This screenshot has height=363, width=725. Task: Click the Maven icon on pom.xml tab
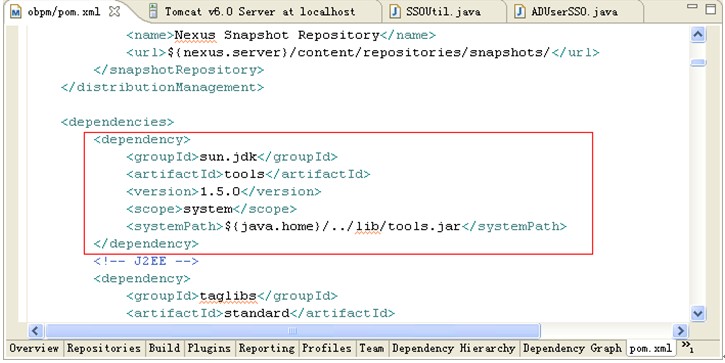16,12
